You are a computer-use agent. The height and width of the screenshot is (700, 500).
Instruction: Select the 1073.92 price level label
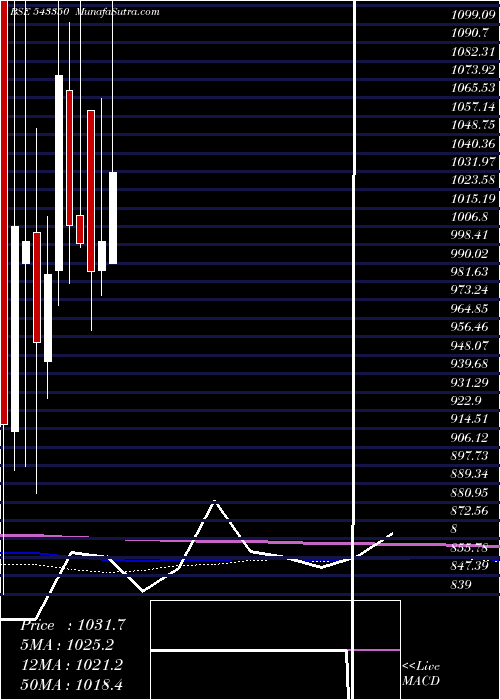473,70
